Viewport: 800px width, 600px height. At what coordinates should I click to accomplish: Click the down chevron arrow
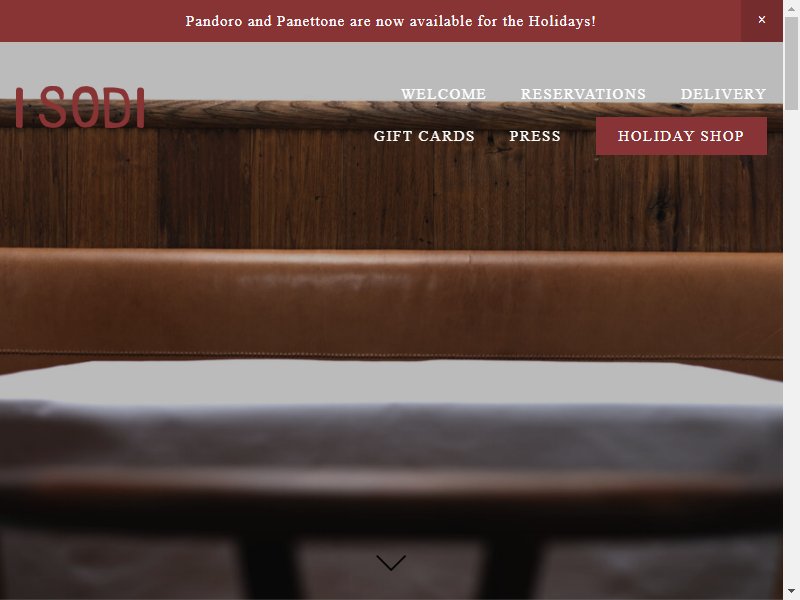(391, 563)
